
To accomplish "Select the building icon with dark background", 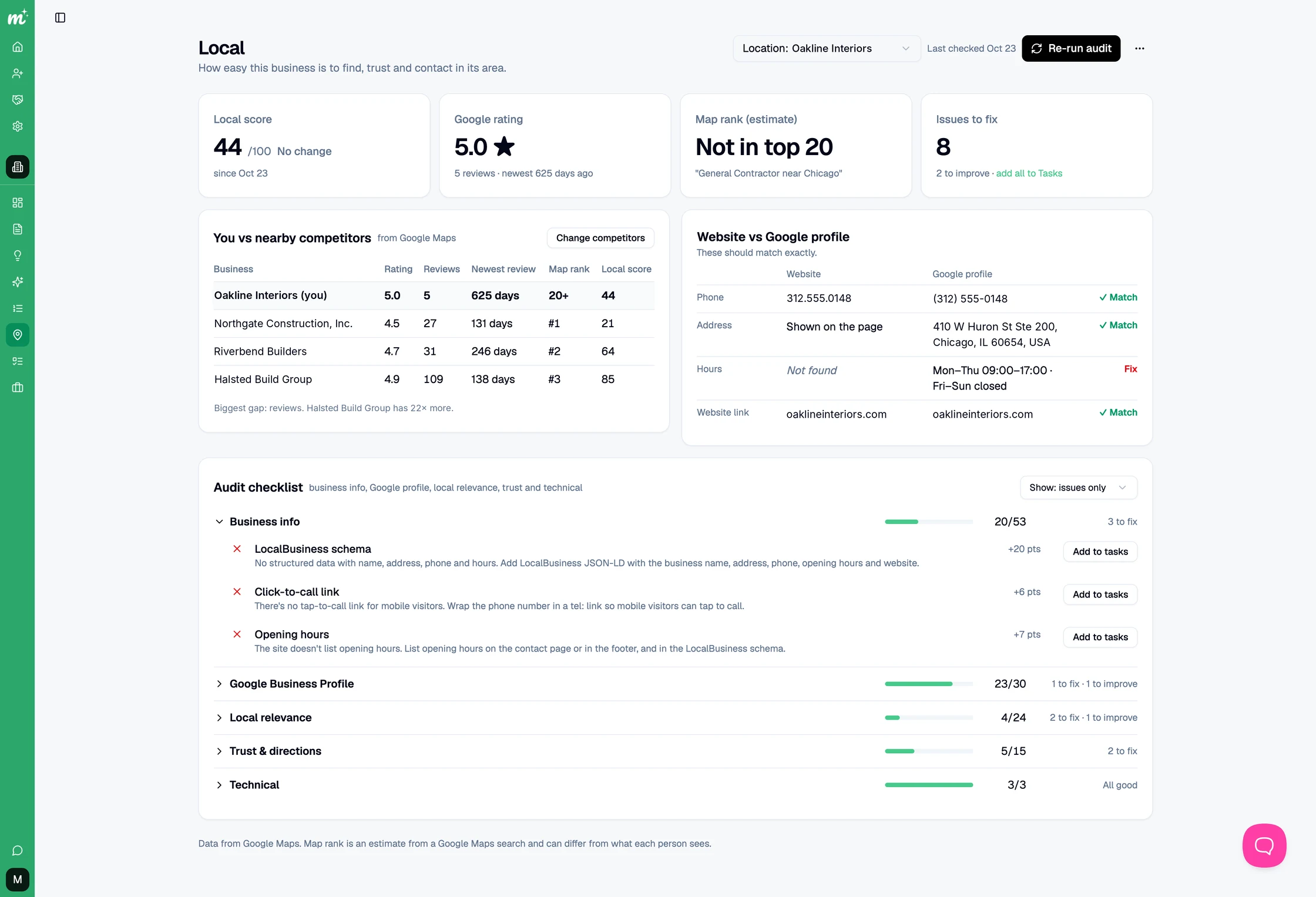I will (x=18, y=167).
